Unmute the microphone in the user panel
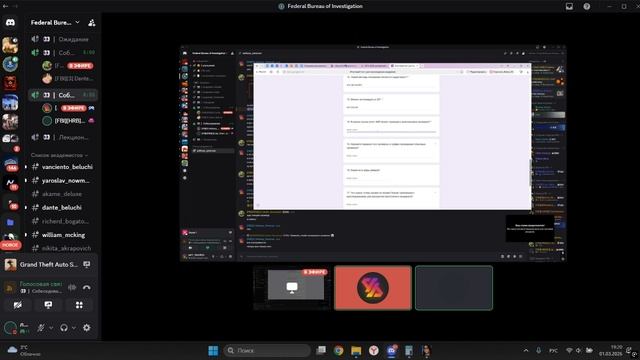This screenshot has width=640, height=360. point(41,327)
